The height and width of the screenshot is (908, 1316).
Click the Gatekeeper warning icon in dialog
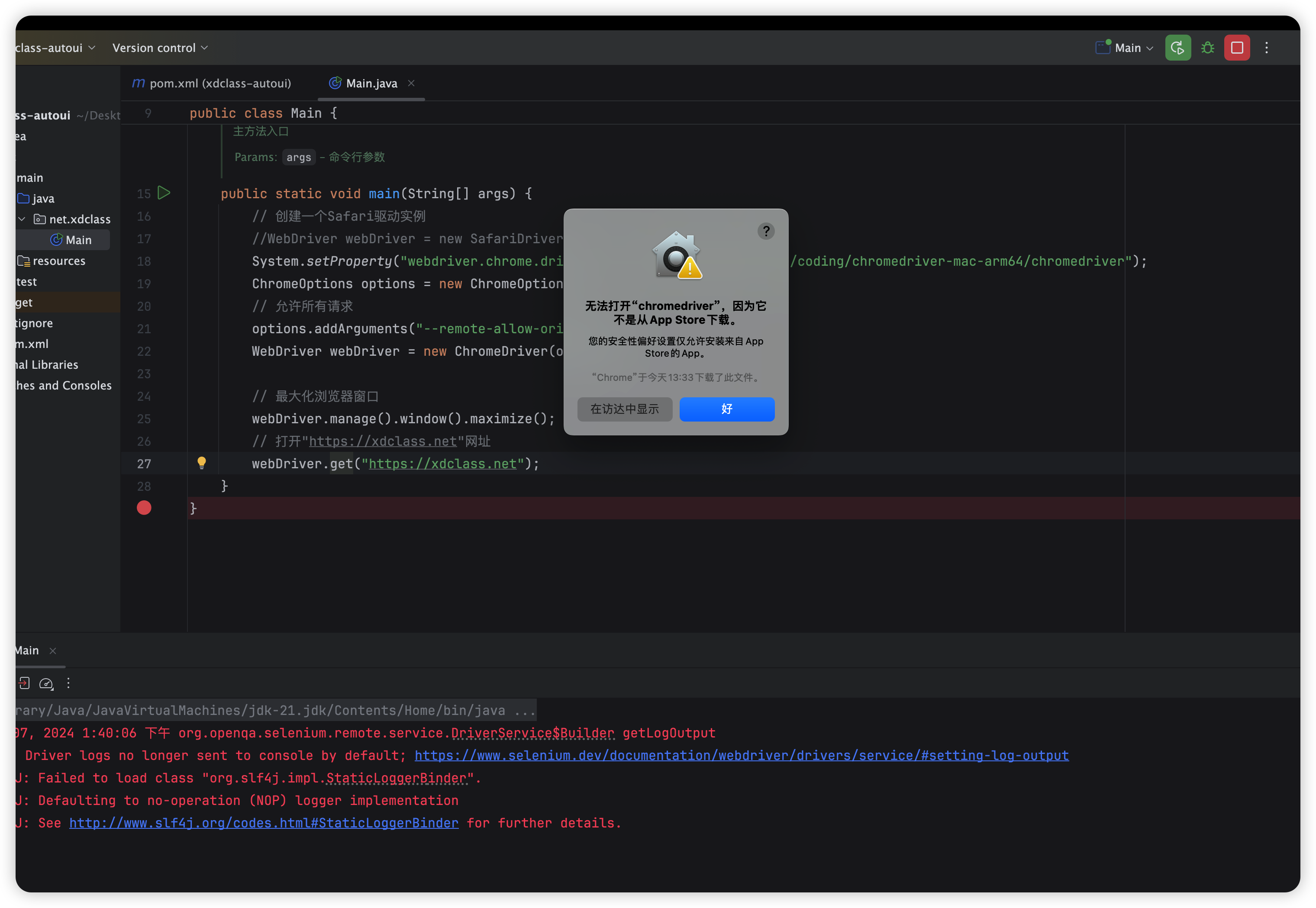pos(677,254)
